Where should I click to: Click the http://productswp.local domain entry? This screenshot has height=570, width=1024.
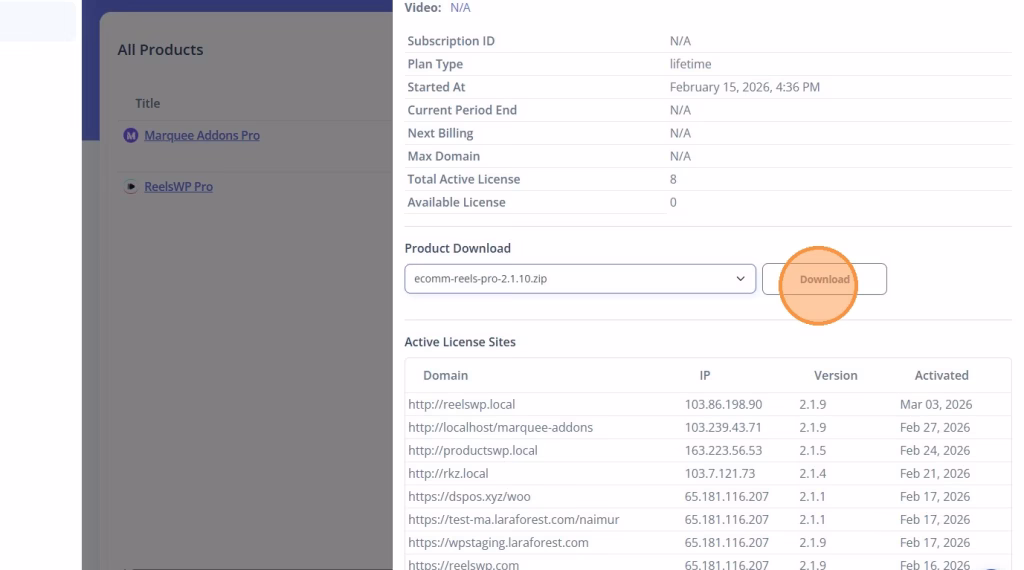(x=472, y=451)
